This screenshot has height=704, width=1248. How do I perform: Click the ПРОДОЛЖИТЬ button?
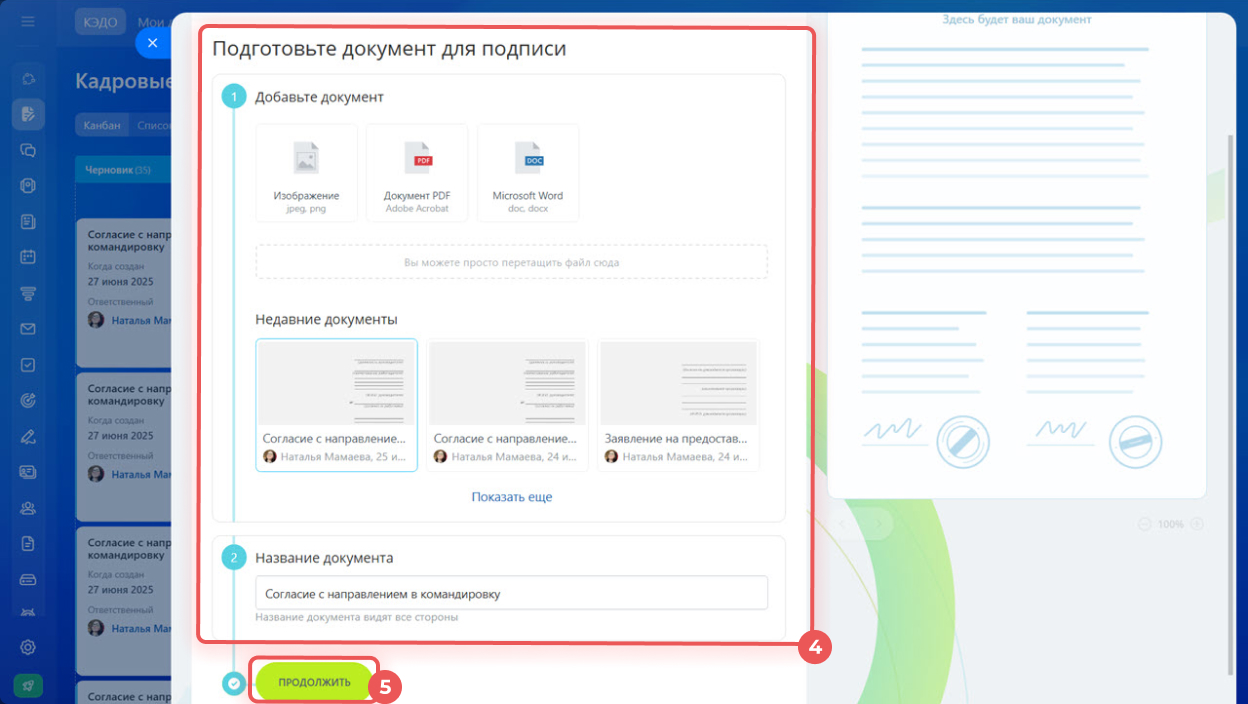pyautogui.click(x=314, y=682)
